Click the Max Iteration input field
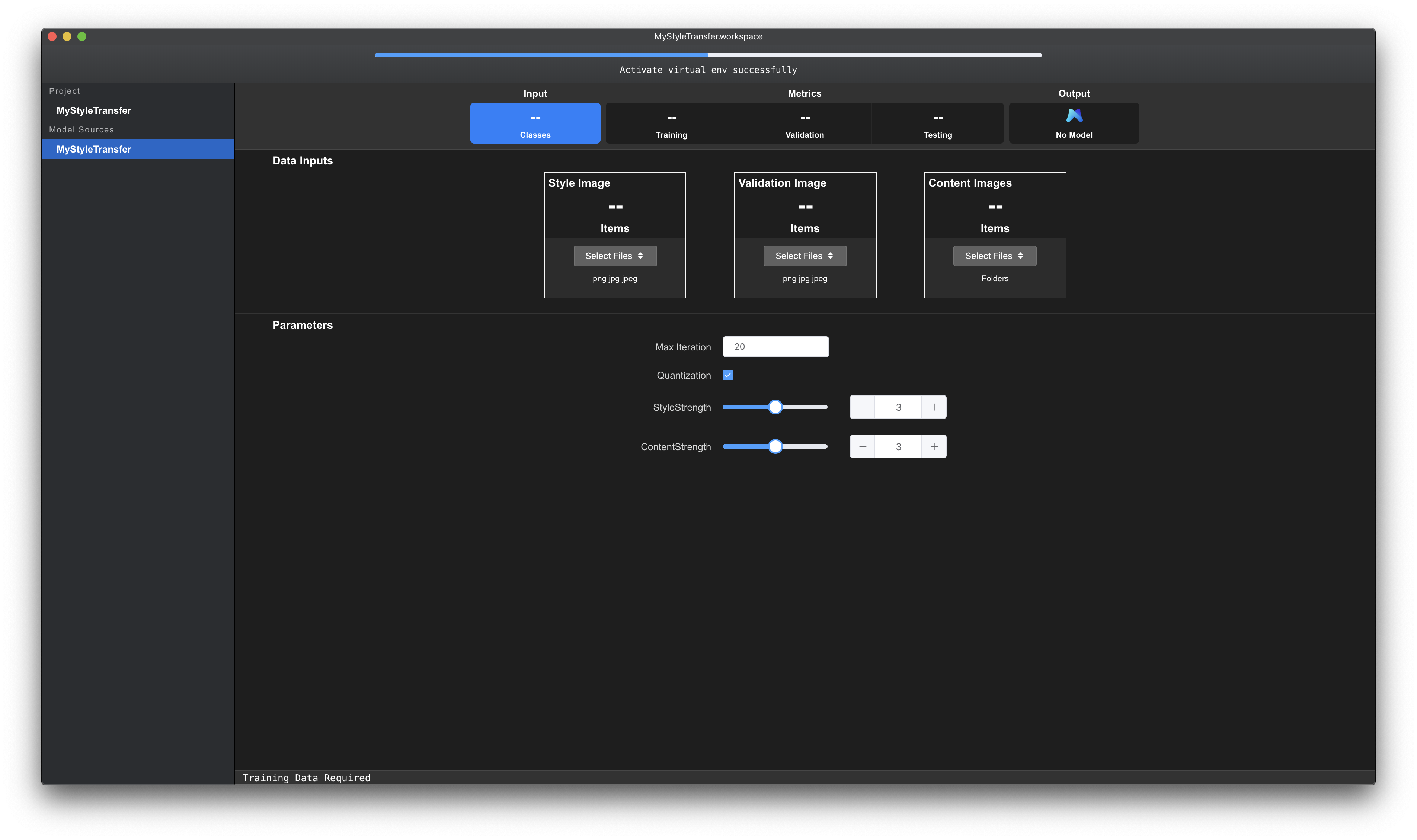1417x840 pixels. point(775,346)
